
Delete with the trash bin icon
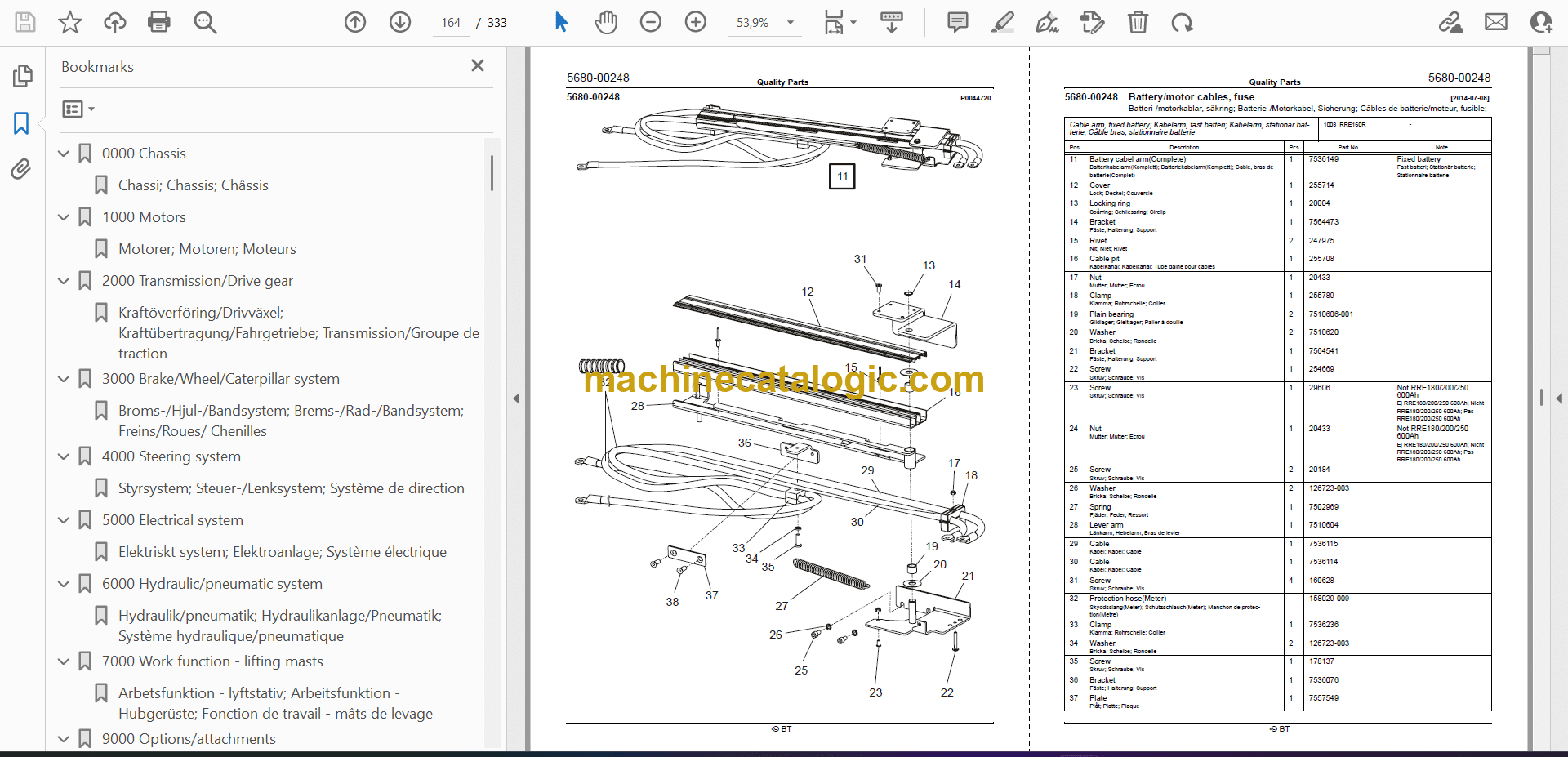click(x=1138, y=22)
